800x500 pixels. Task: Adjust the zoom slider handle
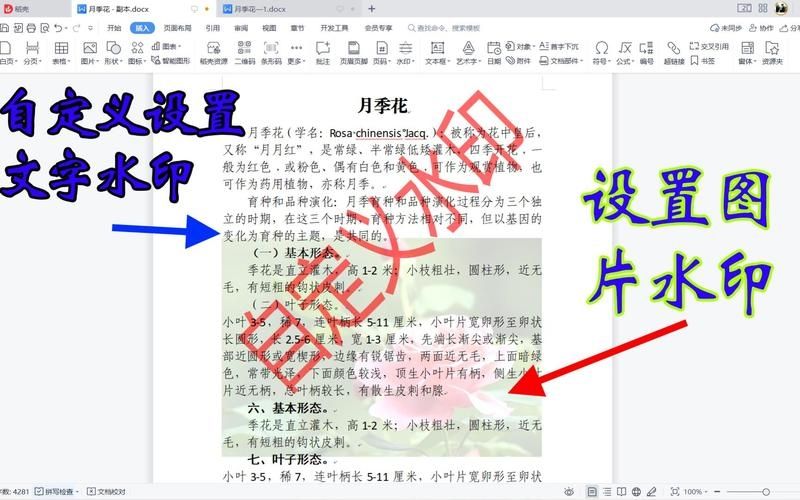(x=766, y=492)
